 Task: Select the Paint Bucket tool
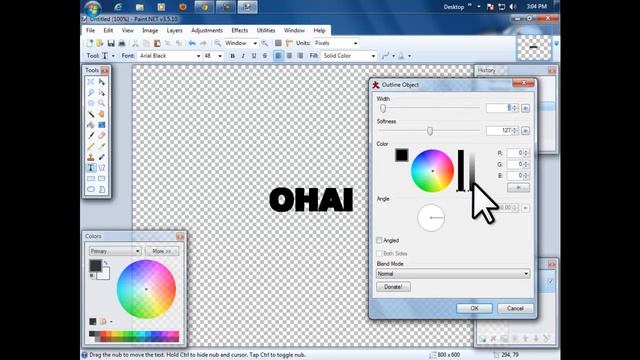click(x=91, y=124)
